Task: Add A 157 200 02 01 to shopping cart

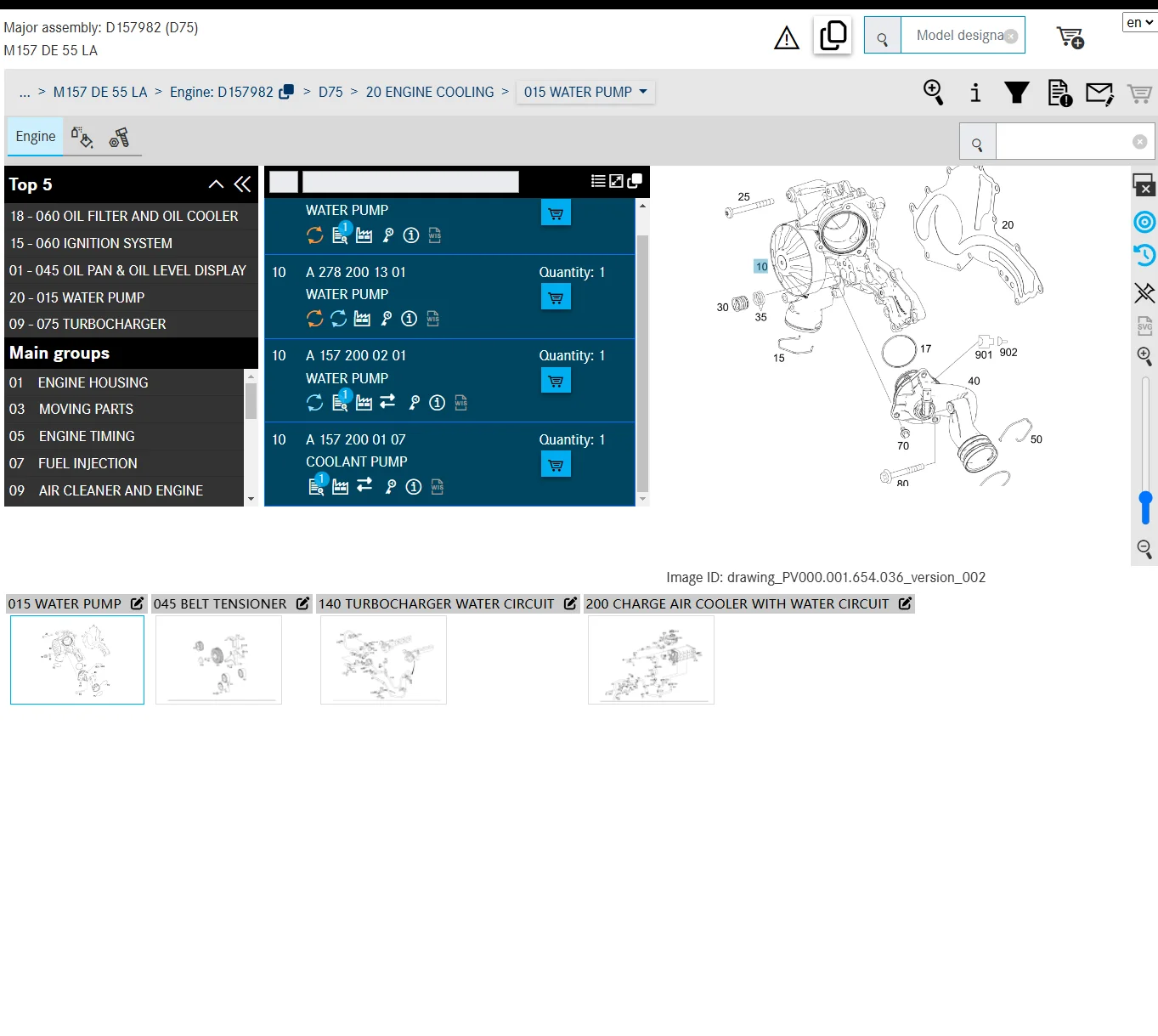Action: [556, 381]
